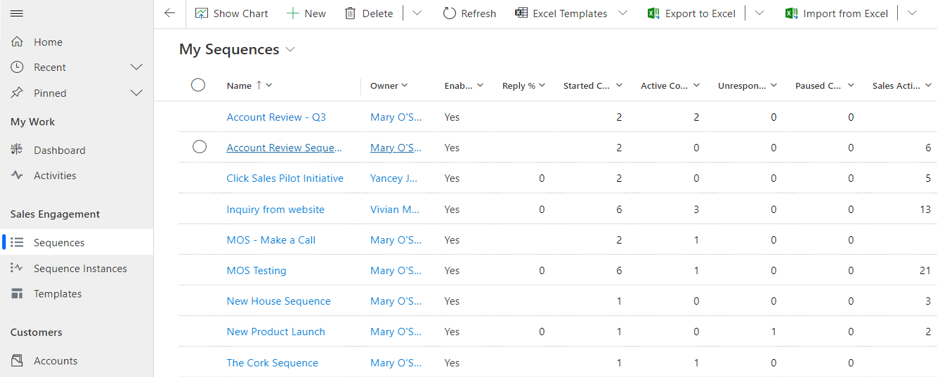Click Sales Activities value 13 for Inquiry from website
The width and height of the screenshot is (937, 377).
[926, 209]
